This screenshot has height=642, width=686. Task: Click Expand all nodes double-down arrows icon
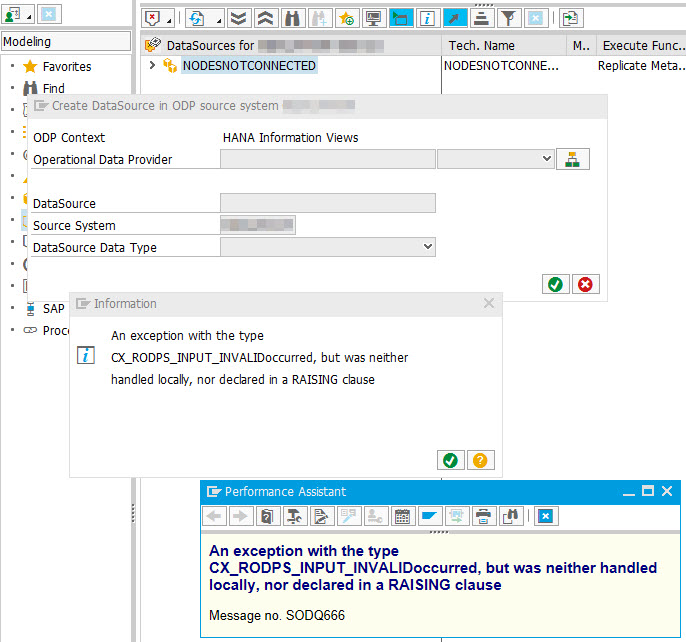tap(238, 18)
